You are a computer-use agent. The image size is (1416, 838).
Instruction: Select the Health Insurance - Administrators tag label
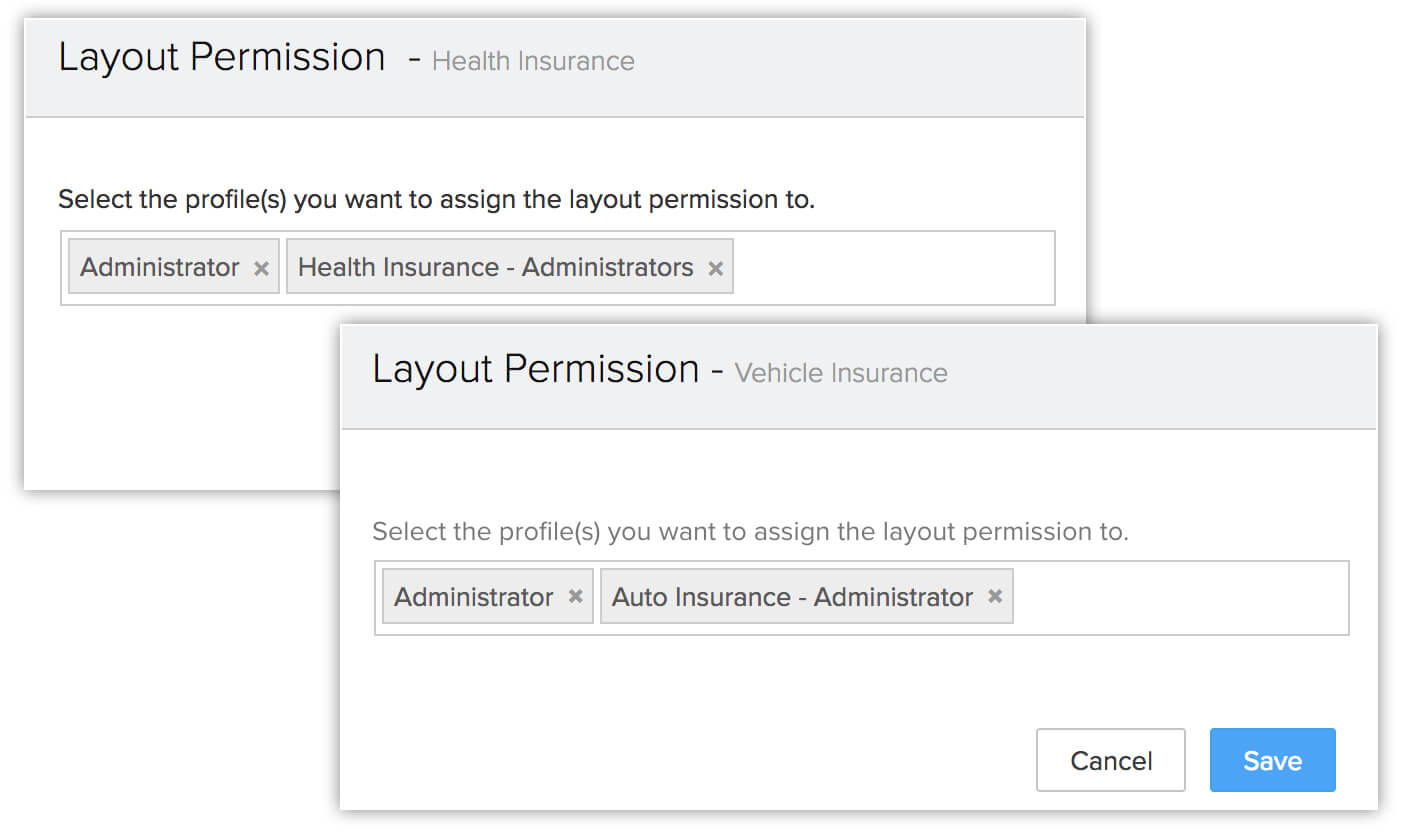click(x=496, y=267)
